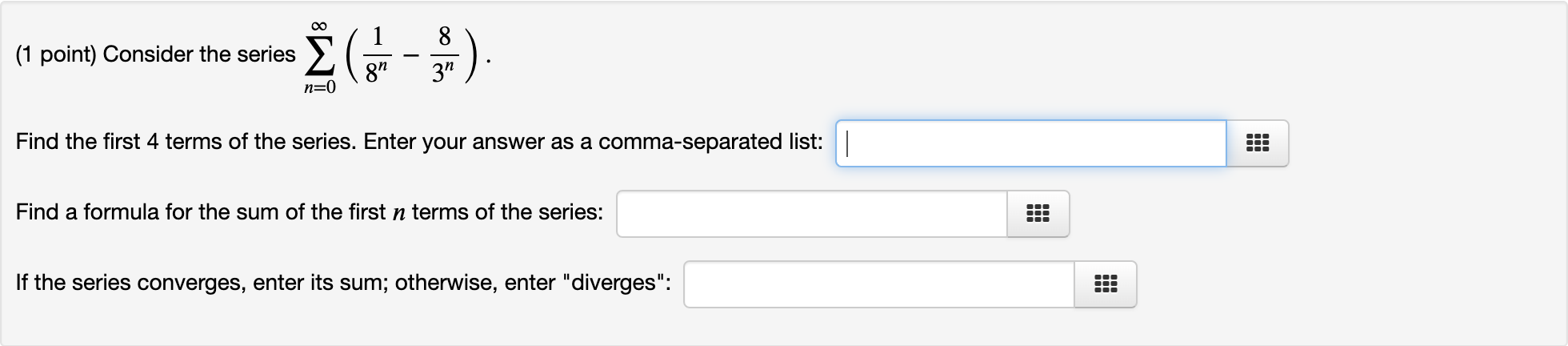Screen dimensions: 1568x346
Task: Click the italic n in the second prompt
Action: coord(399,213)
